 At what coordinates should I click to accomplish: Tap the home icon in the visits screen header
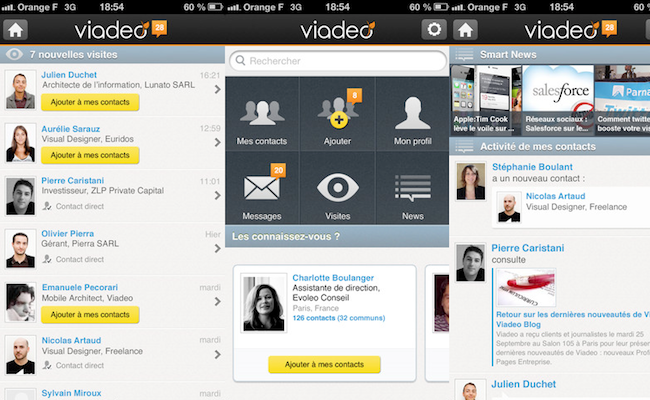click(15, 29)
